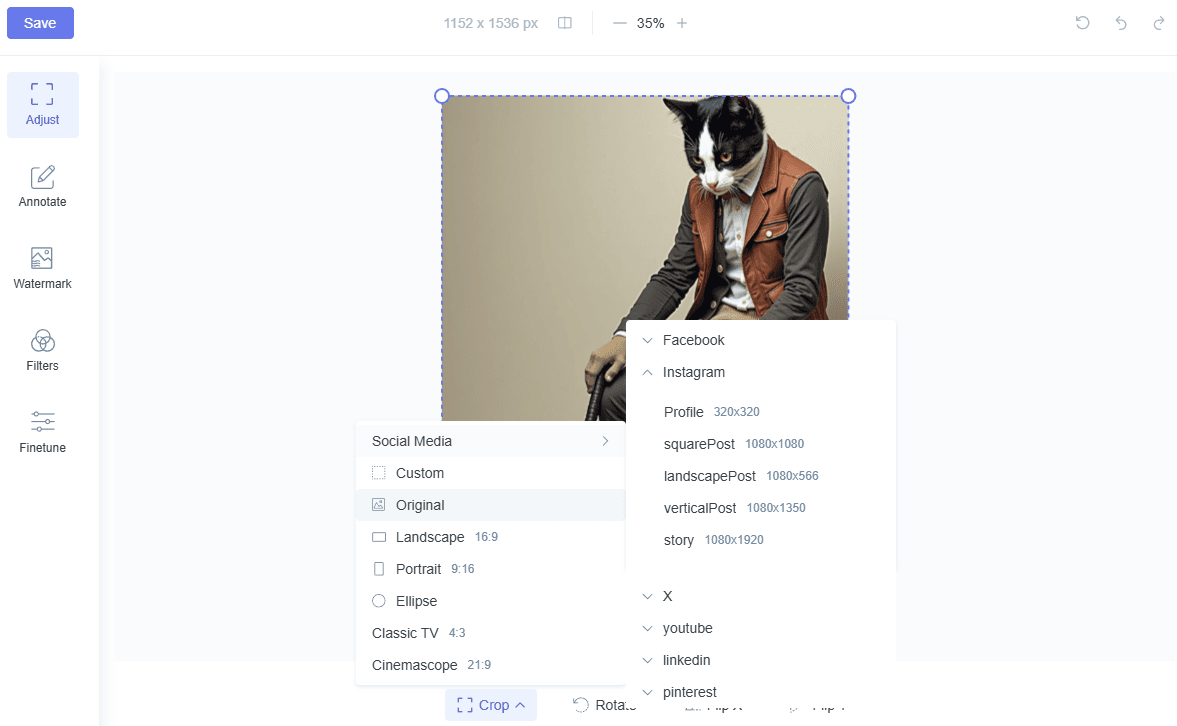Click the reset changes icon

1082,23
